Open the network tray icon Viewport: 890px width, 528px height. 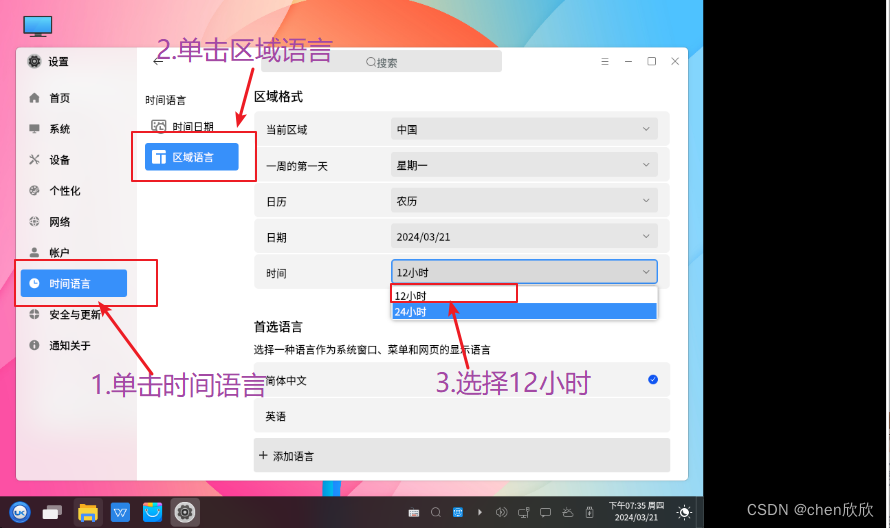point(523,513)
